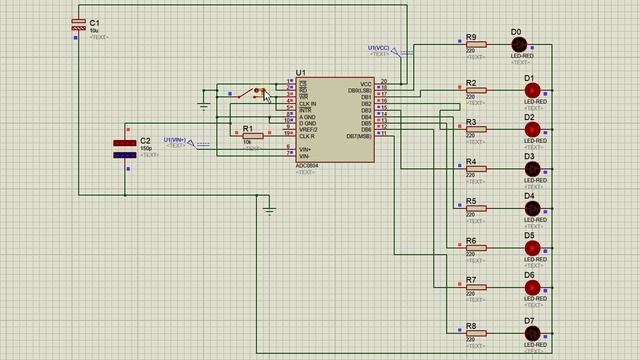Click the D7 reference label

pos(529,321)
